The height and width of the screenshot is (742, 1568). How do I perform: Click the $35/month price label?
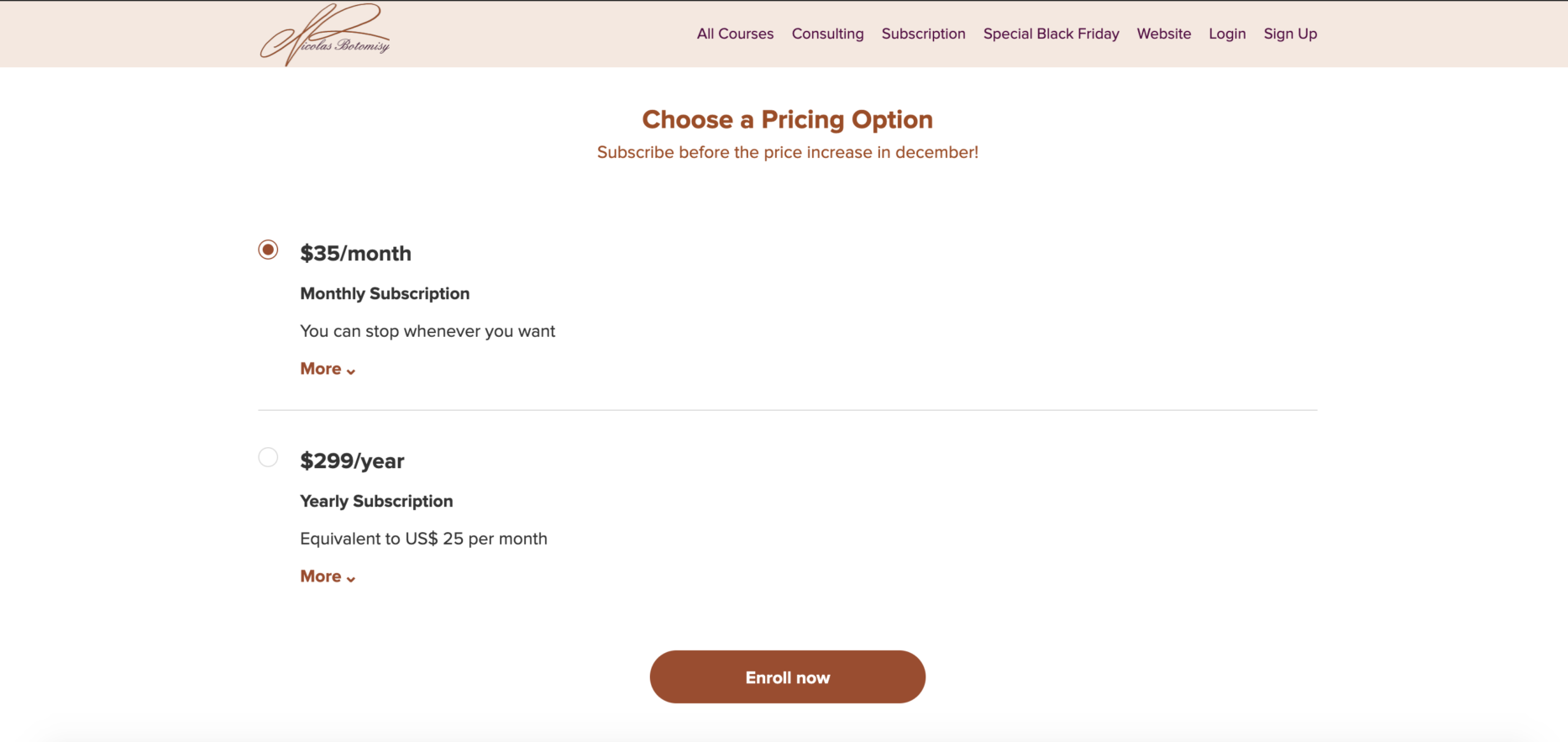click(355, 253)
